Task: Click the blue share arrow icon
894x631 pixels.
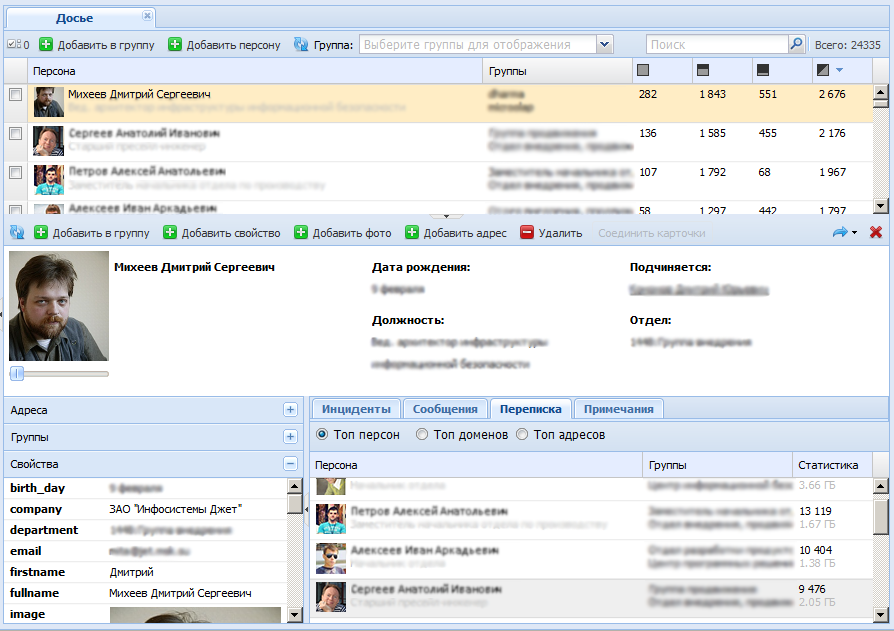Action: (840, 232)
